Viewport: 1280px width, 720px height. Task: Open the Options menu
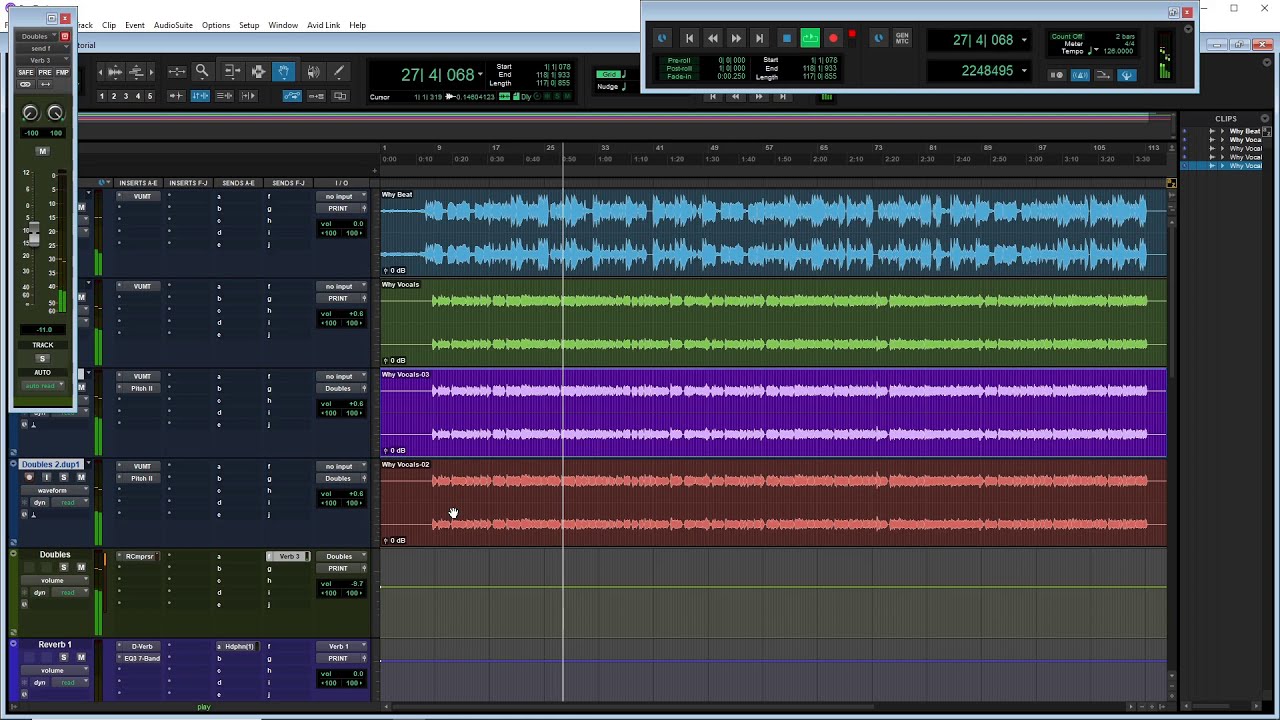click(216, 25)
